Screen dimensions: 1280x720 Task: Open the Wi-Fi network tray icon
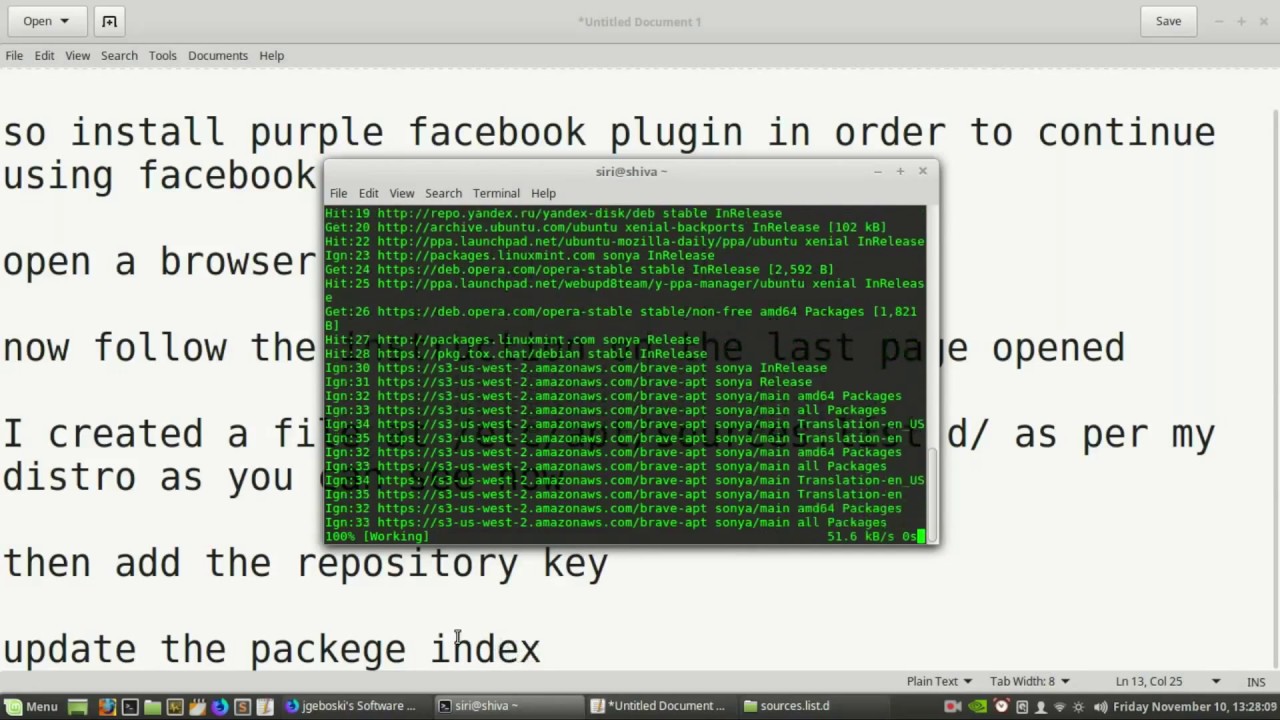tap(1060, 707)
